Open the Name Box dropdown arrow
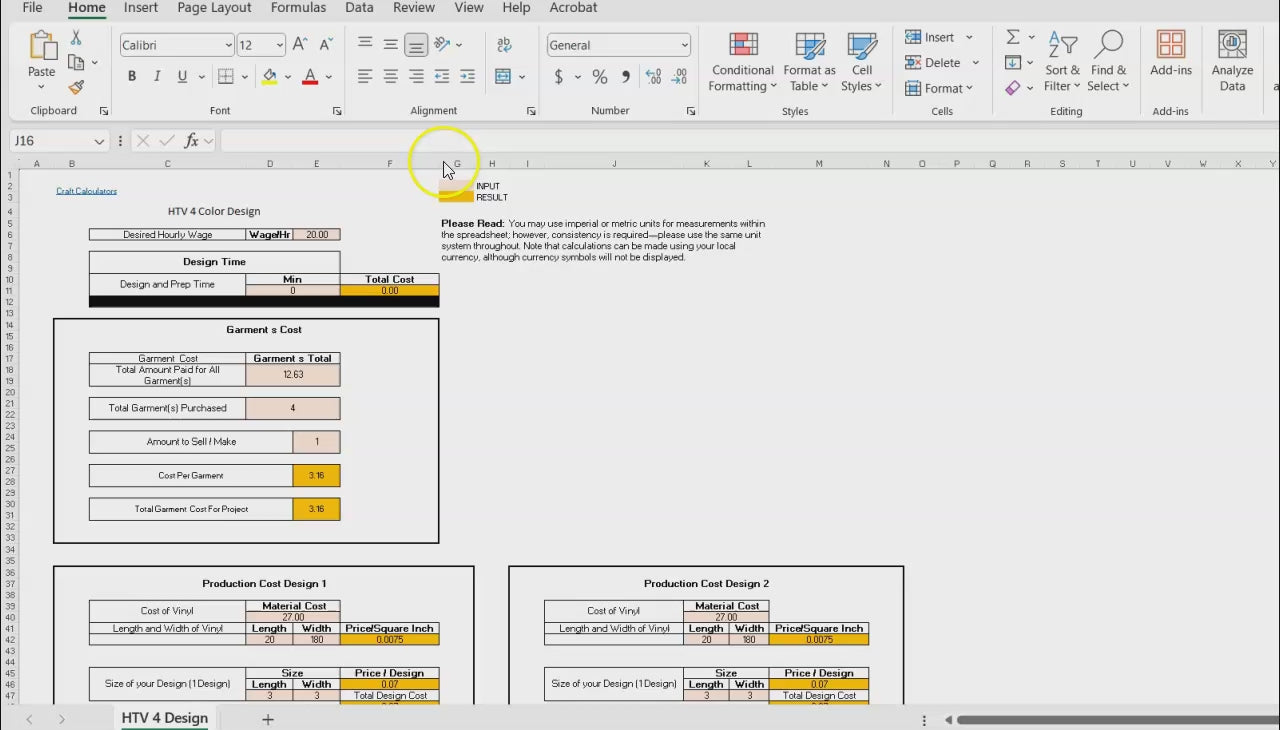This screenshot has width=1280, height=730. (99, 142)
